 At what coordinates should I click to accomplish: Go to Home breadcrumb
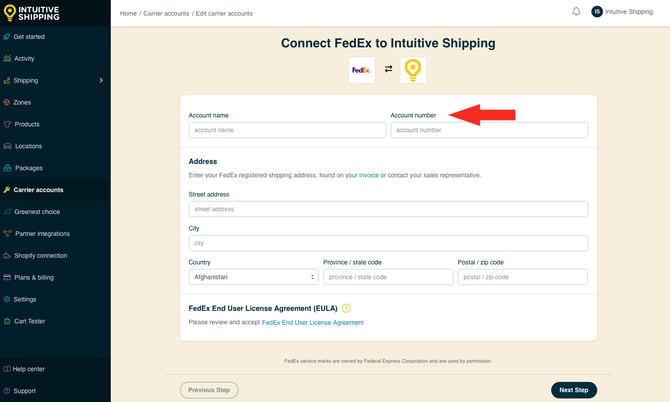click(128, 14)
